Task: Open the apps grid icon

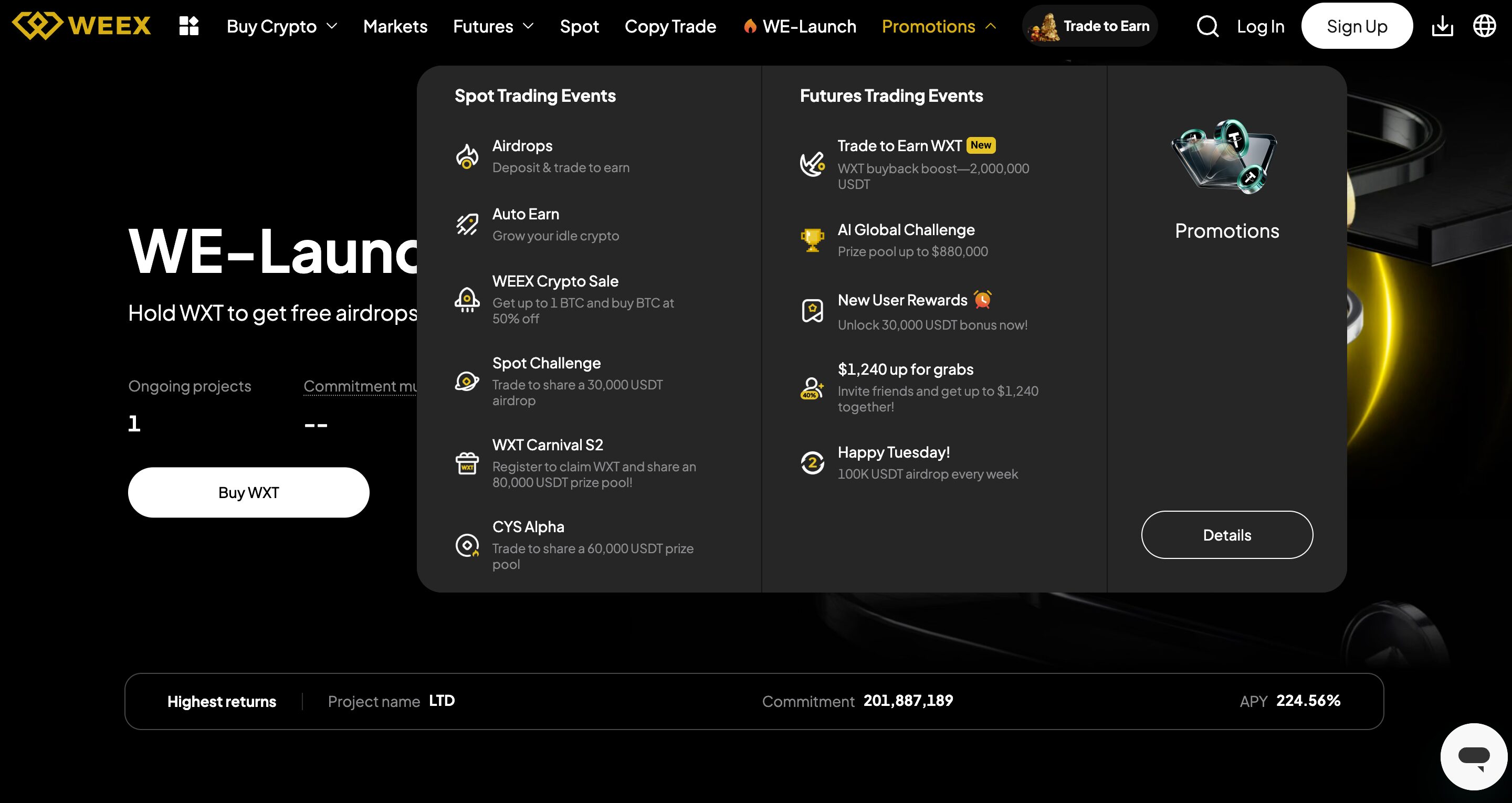Action: click(189, 26)
